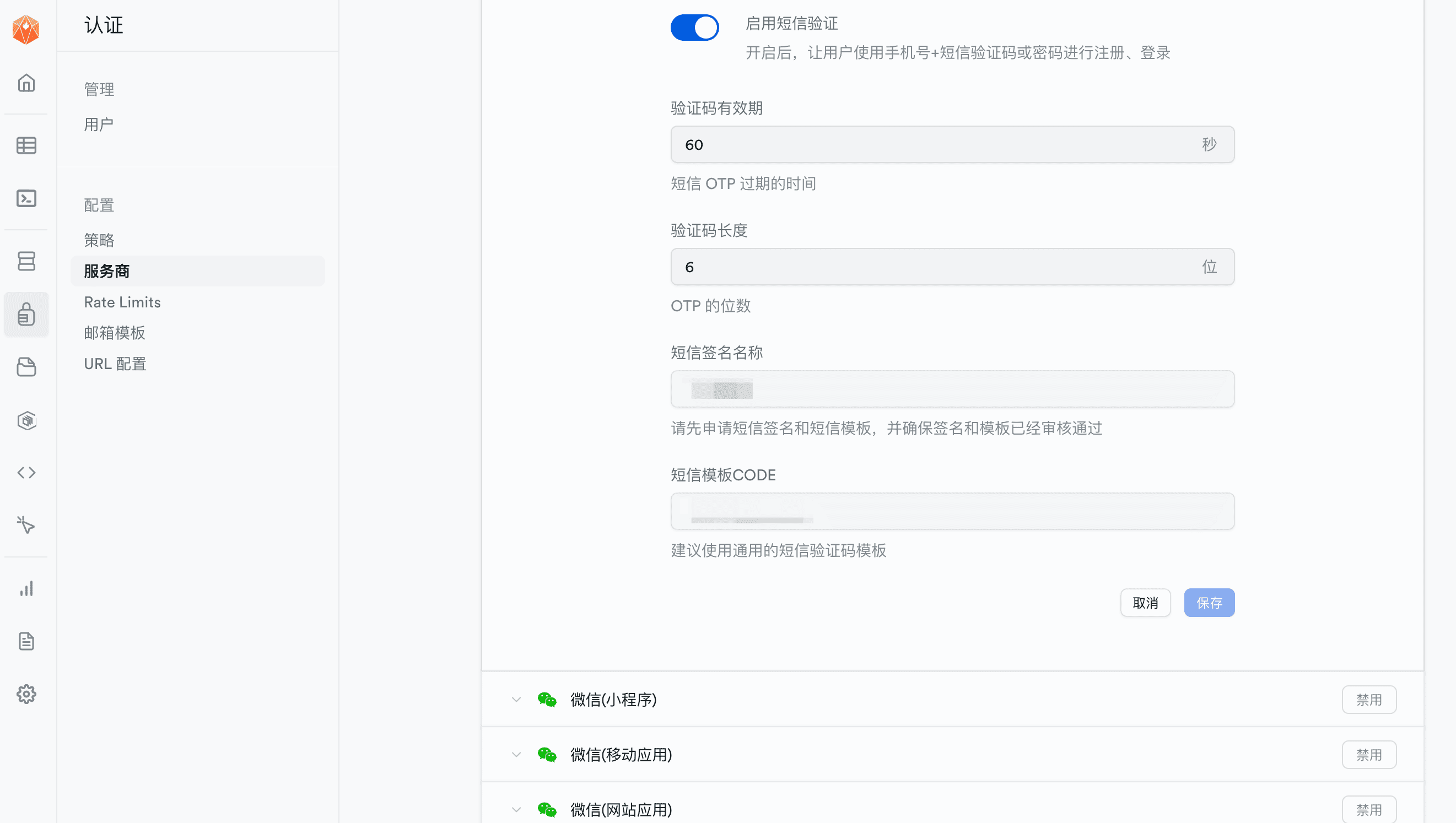Click the 微信(小程序) provider title
Image resolution: width=1456 pixels, height=823 pixels.
613,700
